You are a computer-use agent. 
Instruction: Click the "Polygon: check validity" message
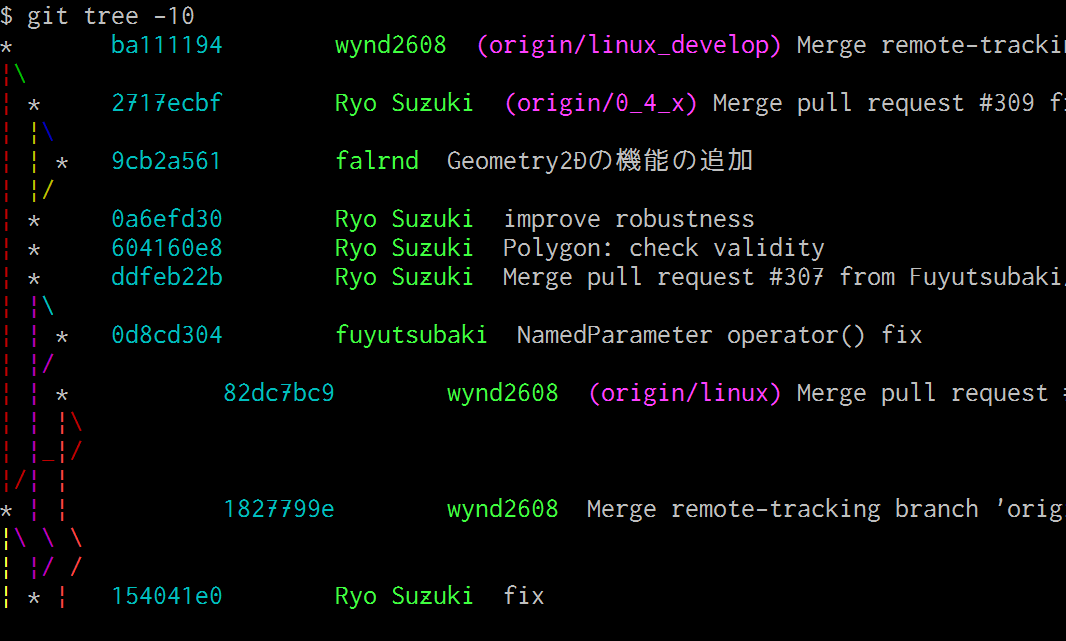(x=663, y=248)
